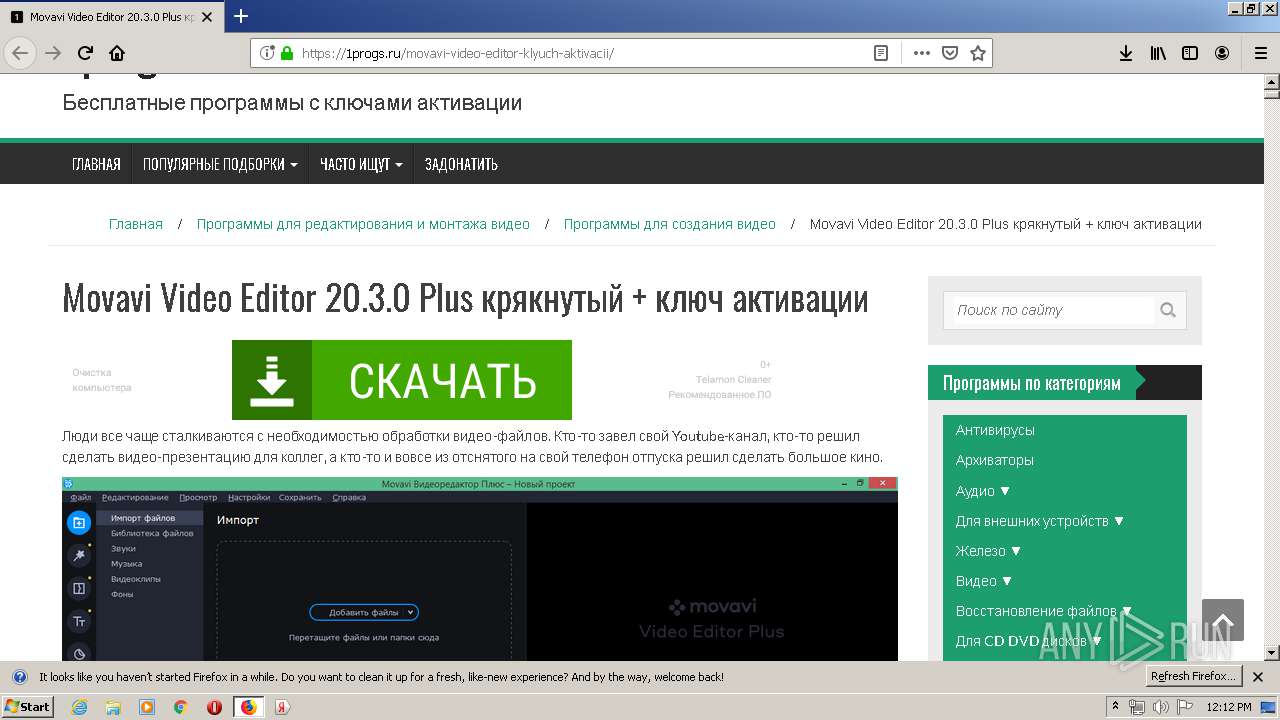Click the page scrollbar down arrow

pyautogui.click(x=1271, y=652)
